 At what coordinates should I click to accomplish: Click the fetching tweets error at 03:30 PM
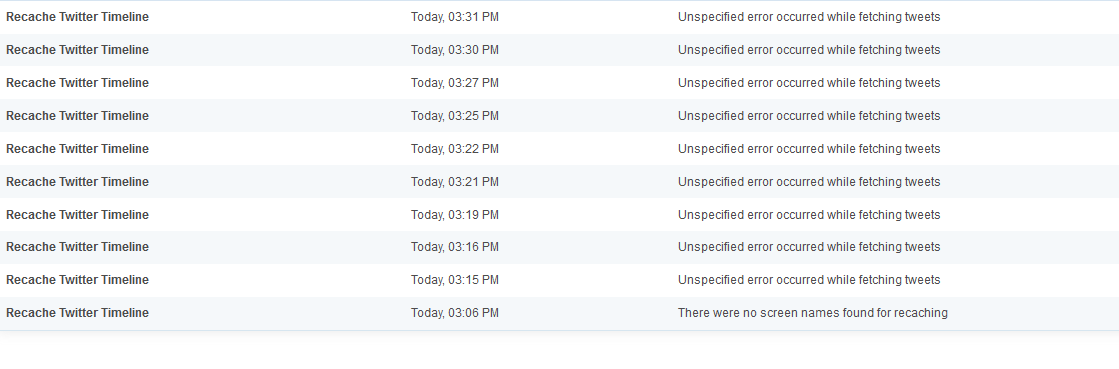809,50
